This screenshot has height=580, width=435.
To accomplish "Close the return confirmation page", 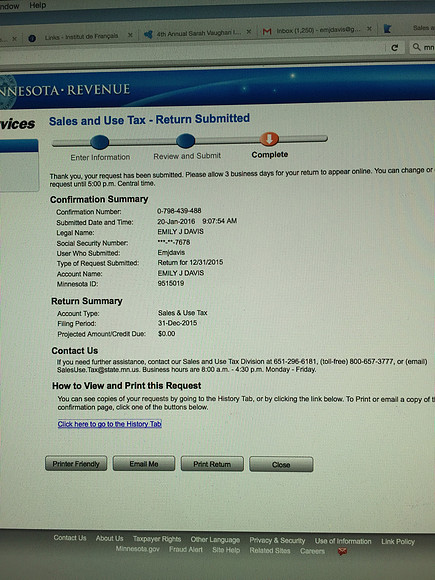I will coord(281,464).
